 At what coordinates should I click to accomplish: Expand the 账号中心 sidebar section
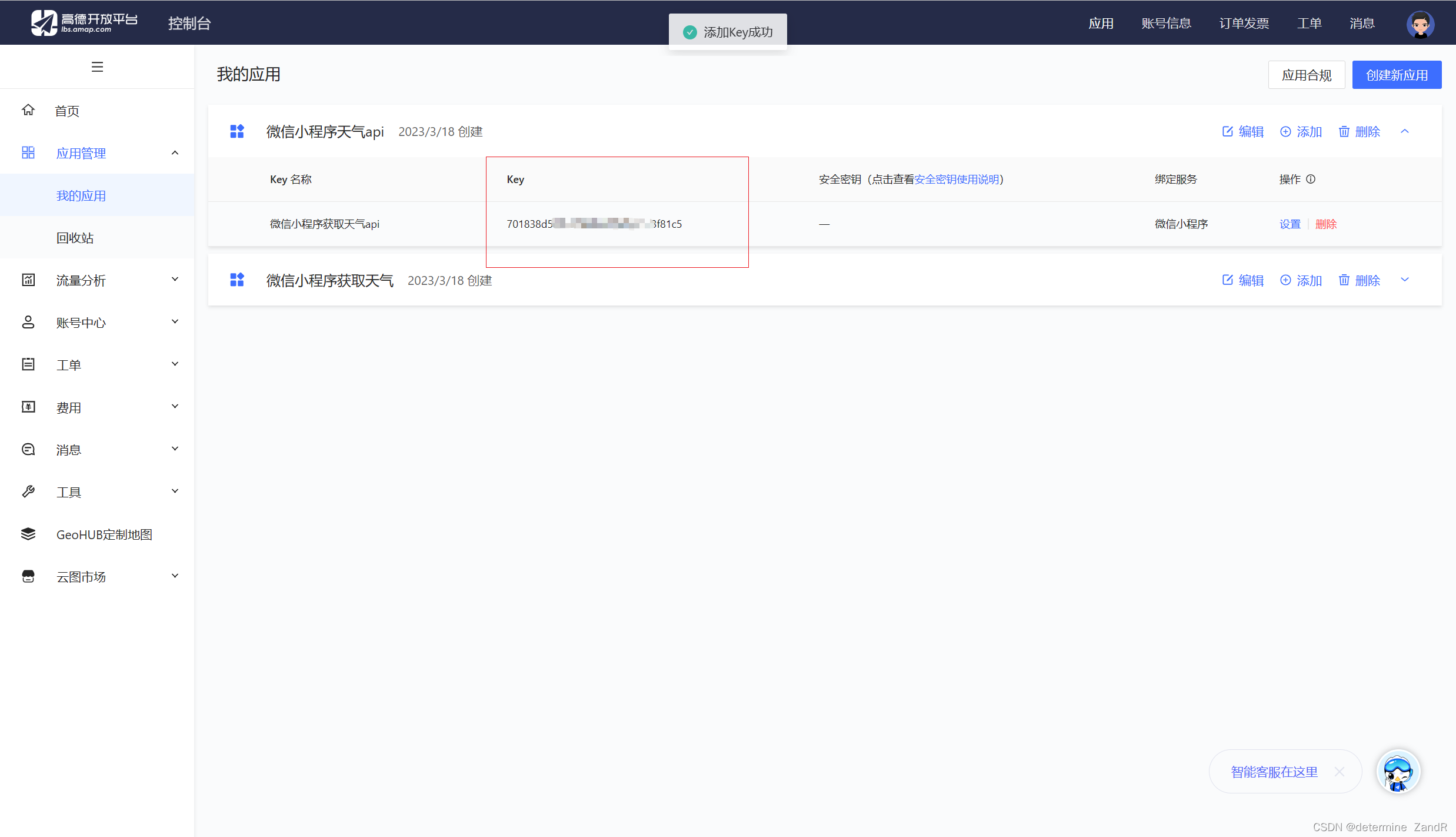(175, 321)
